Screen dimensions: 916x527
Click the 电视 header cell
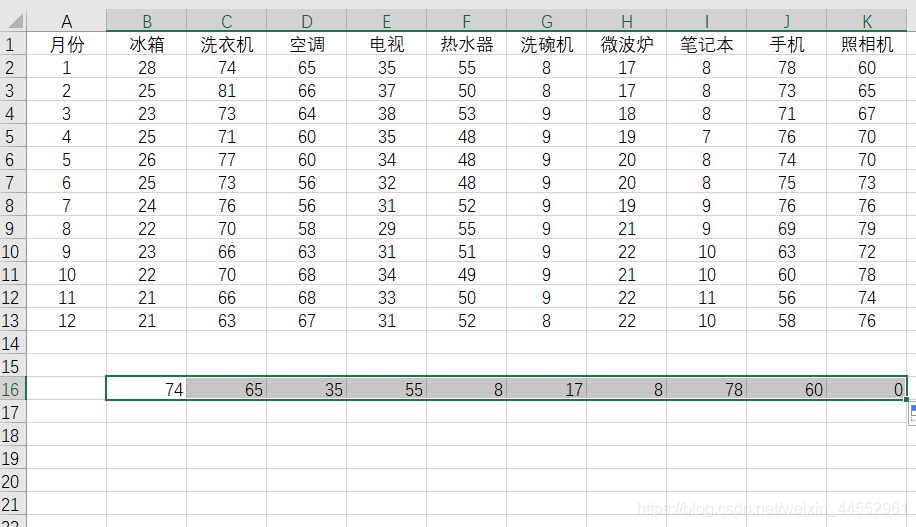coord(387,44)
